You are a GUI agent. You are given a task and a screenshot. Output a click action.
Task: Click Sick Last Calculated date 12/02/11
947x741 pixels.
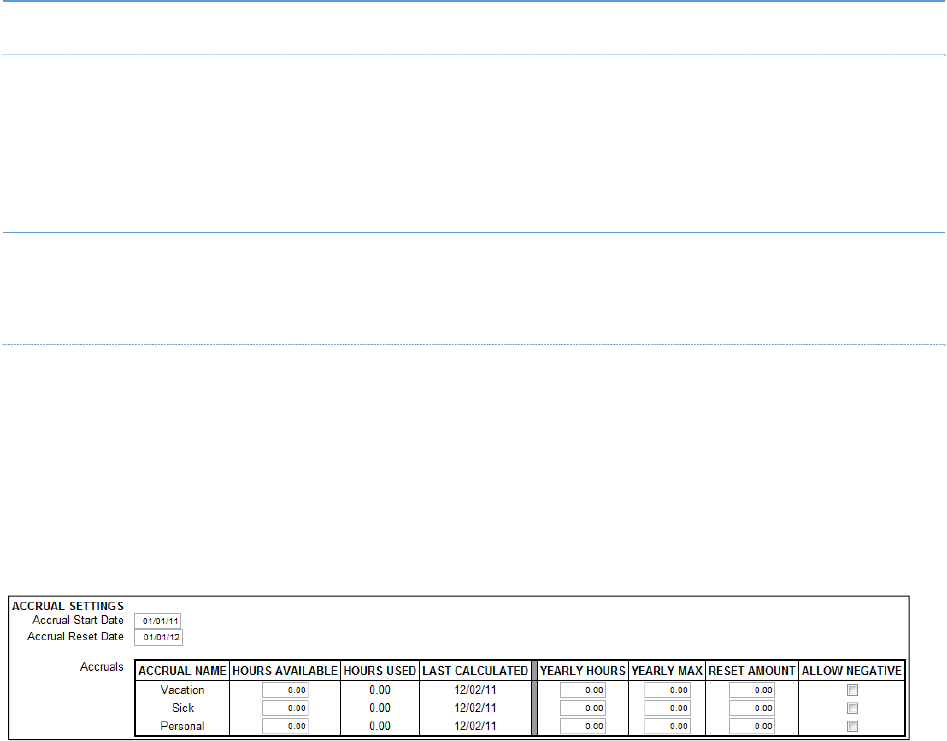(475, 708)
